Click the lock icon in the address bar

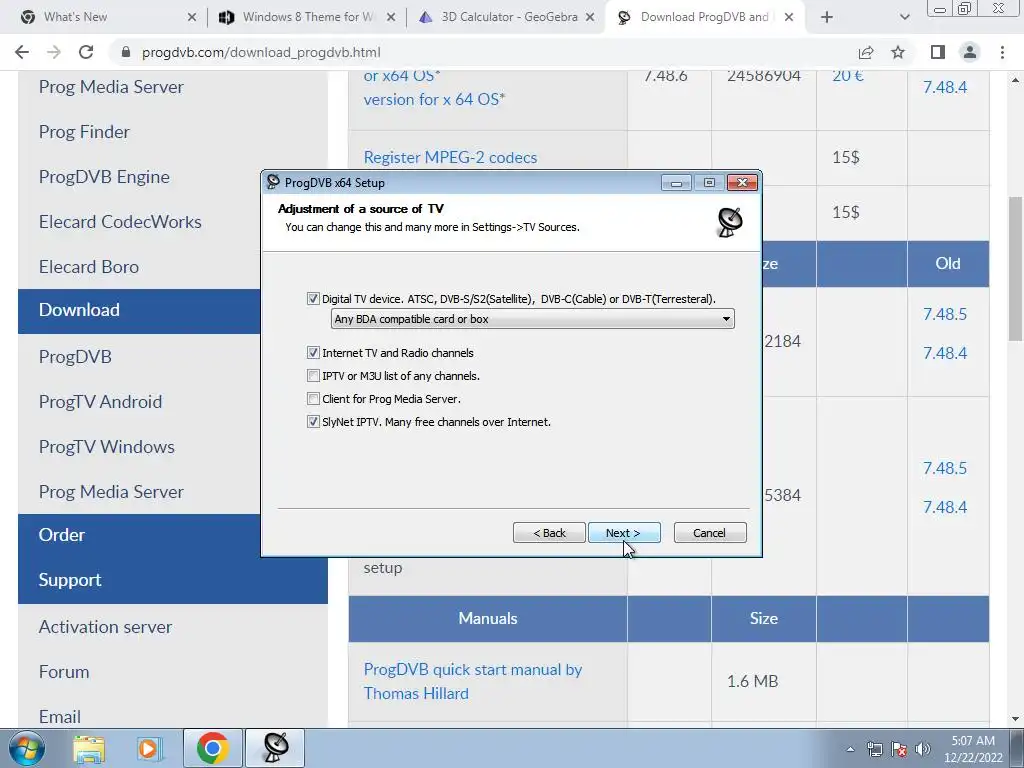coord(126,52)
